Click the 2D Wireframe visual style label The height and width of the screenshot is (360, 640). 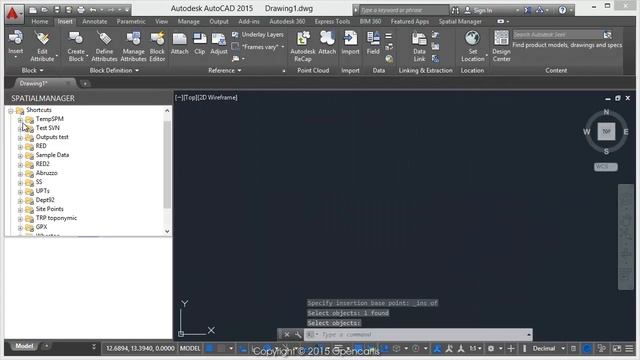point(218,98)
